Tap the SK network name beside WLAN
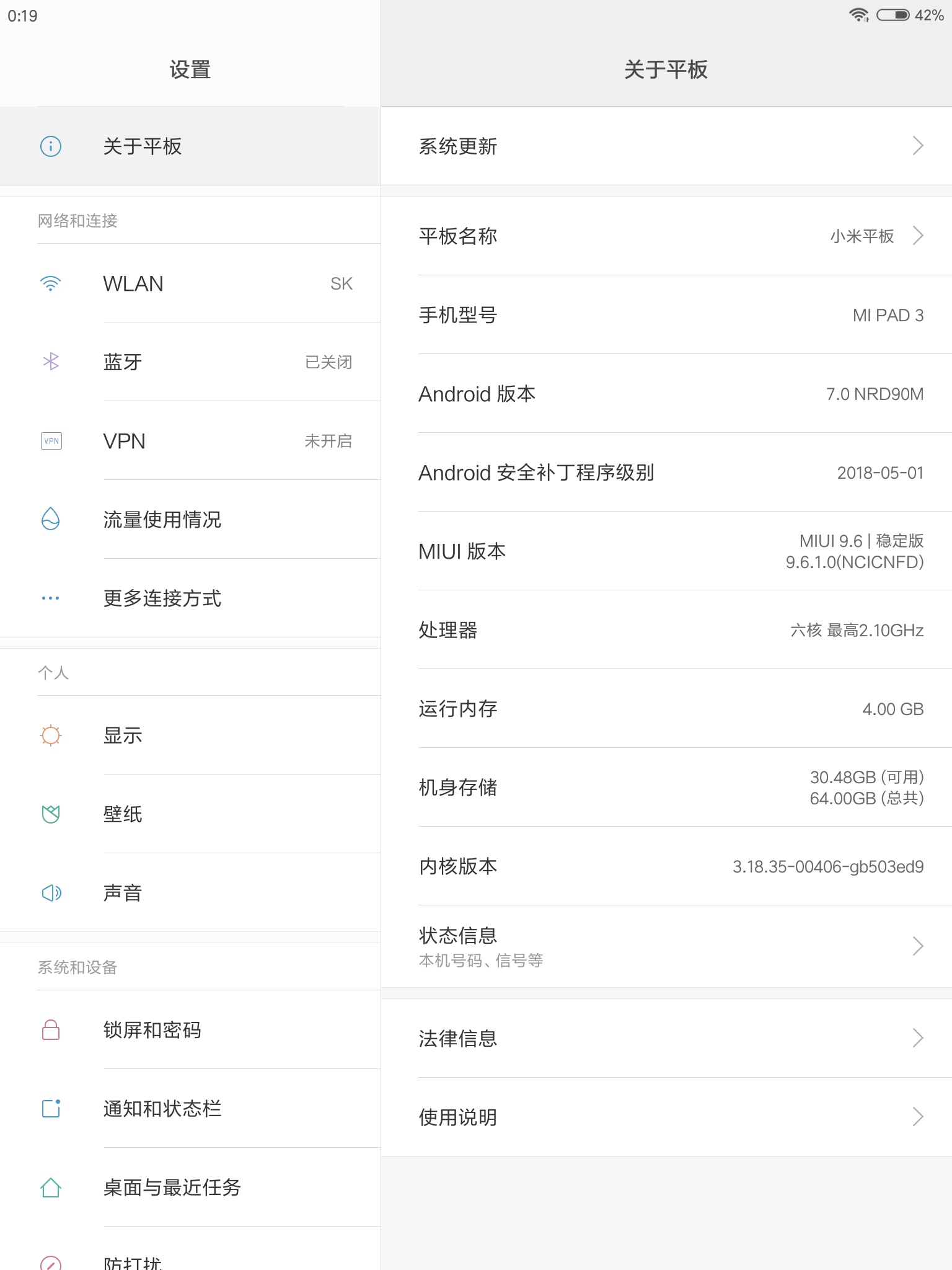Viewport: 952px width, 1270px height. (342, 284)
